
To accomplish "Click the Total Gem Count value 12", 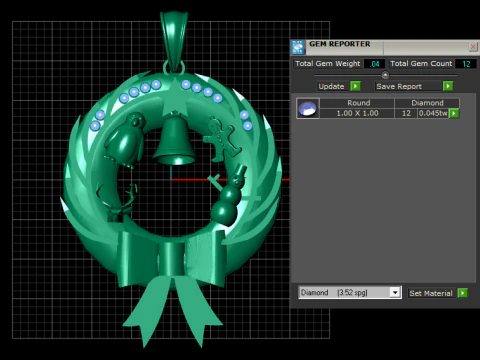I will [x=466, y=64].
